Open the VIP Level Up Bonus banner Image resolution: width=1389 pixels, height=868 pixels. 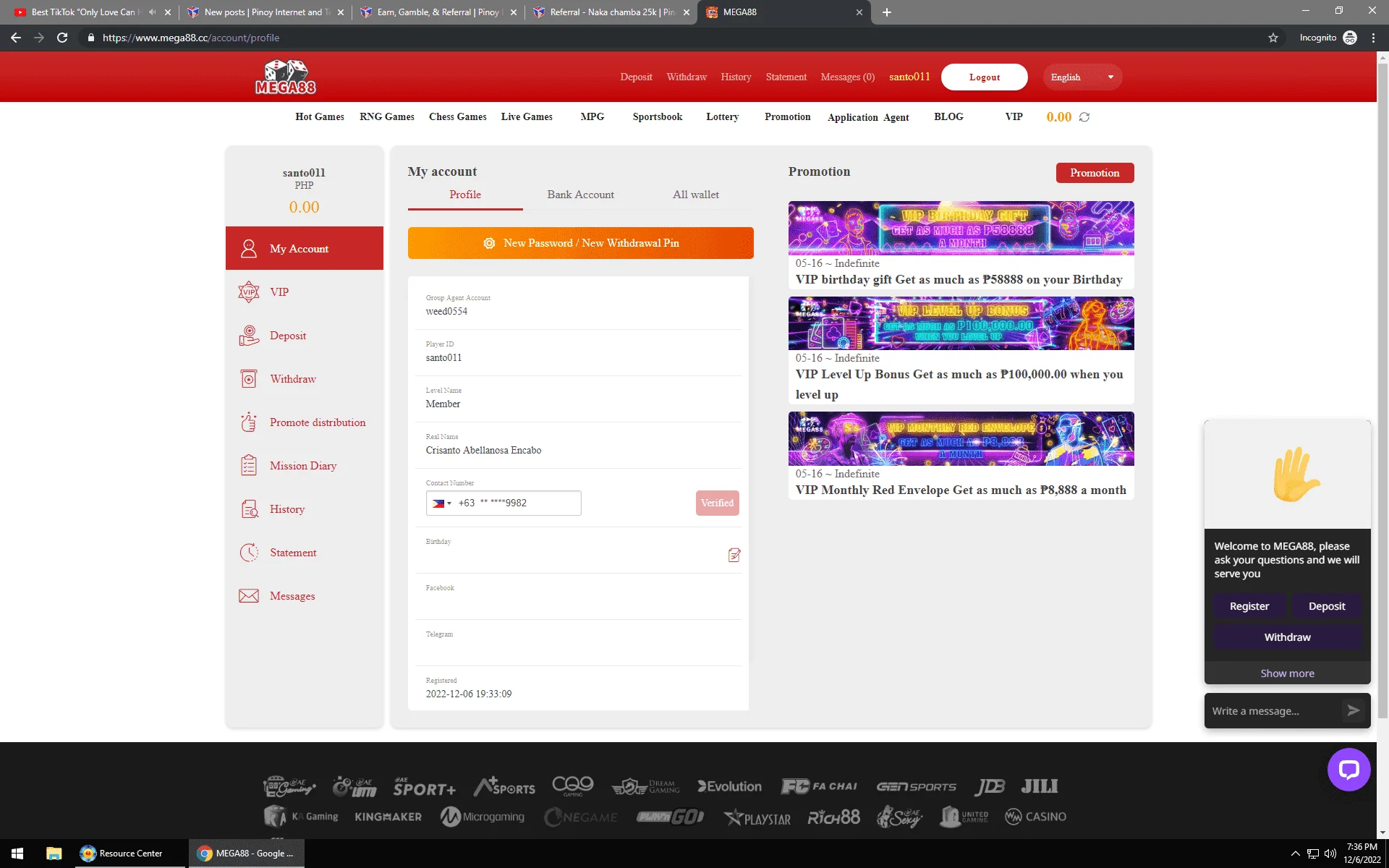point(961,323)
